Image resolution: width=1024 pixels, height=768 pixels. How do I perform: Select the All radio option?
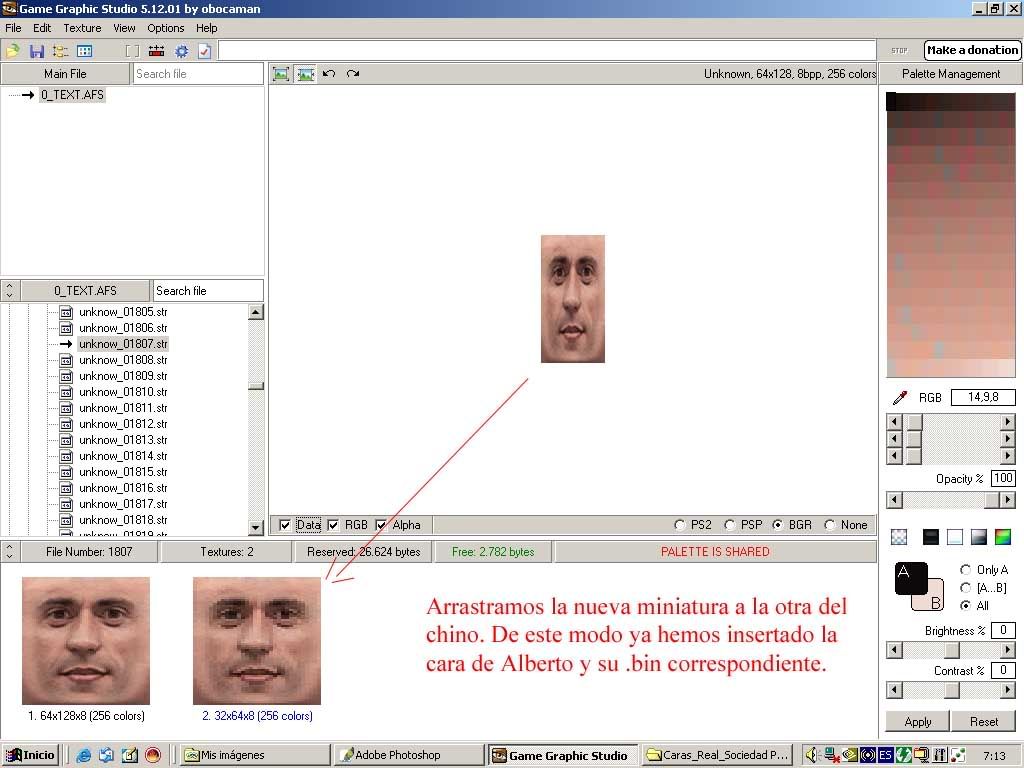click(965, 606)
